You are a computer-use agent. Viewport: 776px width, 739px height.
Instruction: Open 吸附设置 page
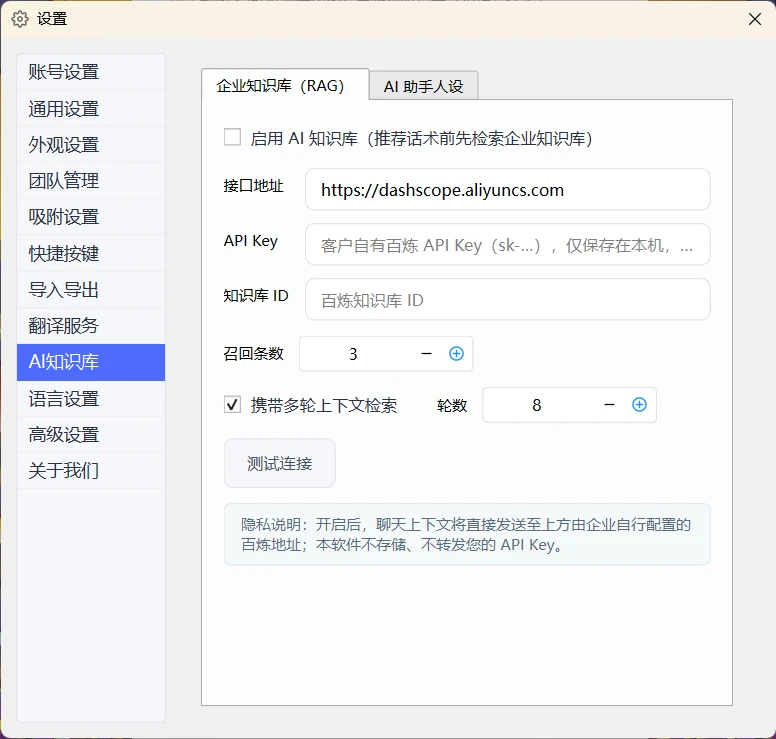pyautogui.click(x=91, y=217)
